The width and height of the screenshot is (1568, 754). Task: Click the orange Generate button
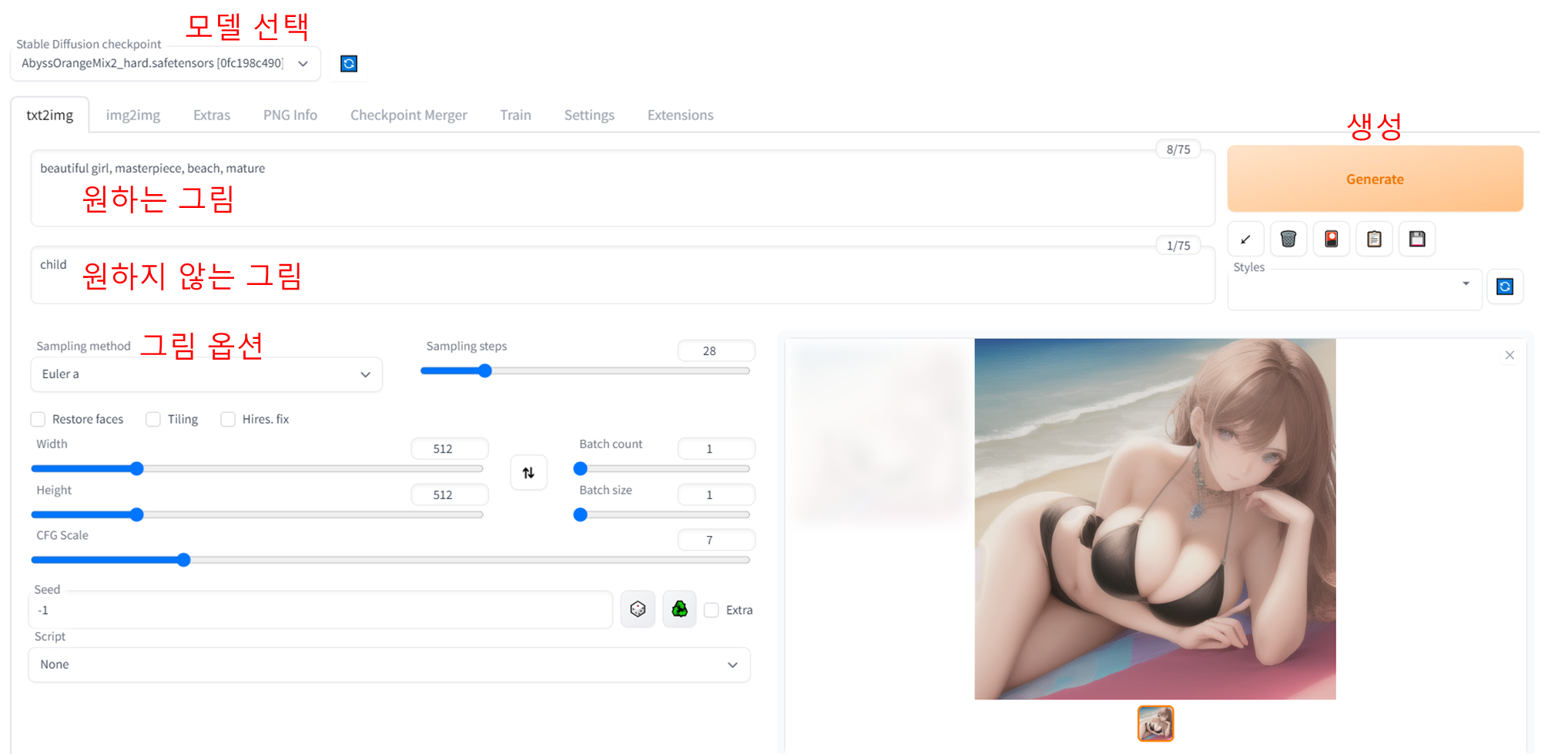[1375, 179]
